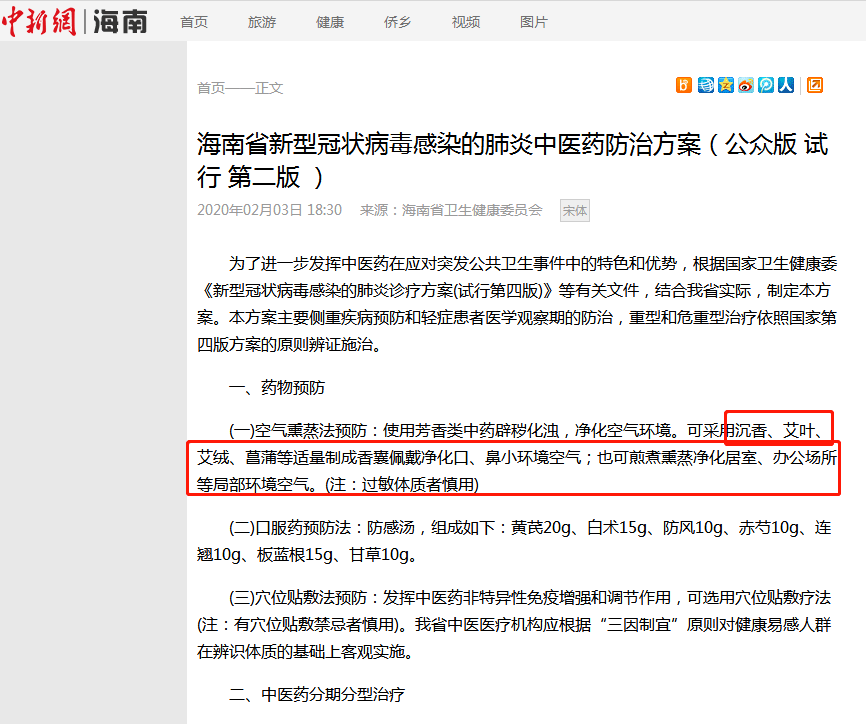866x724 pixels.
Task: Share the article to Sina Weibo
Action: click(746, 85)
